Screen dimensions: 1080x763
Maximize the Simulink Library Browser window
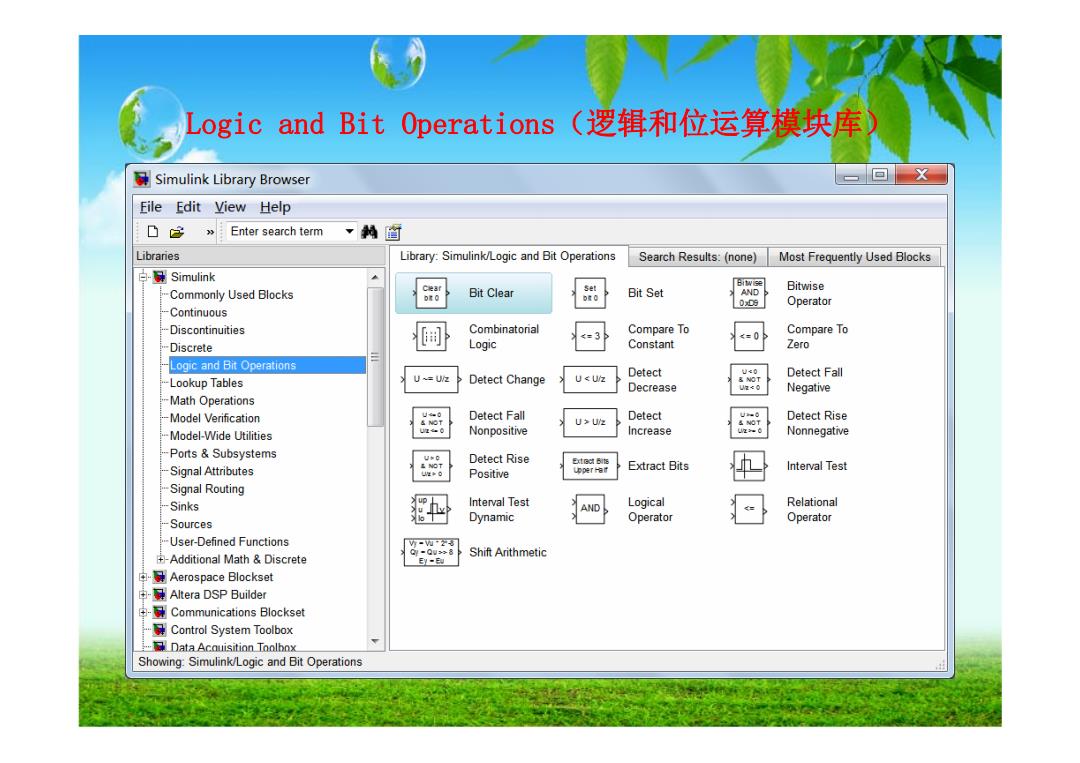coord(880,175)
